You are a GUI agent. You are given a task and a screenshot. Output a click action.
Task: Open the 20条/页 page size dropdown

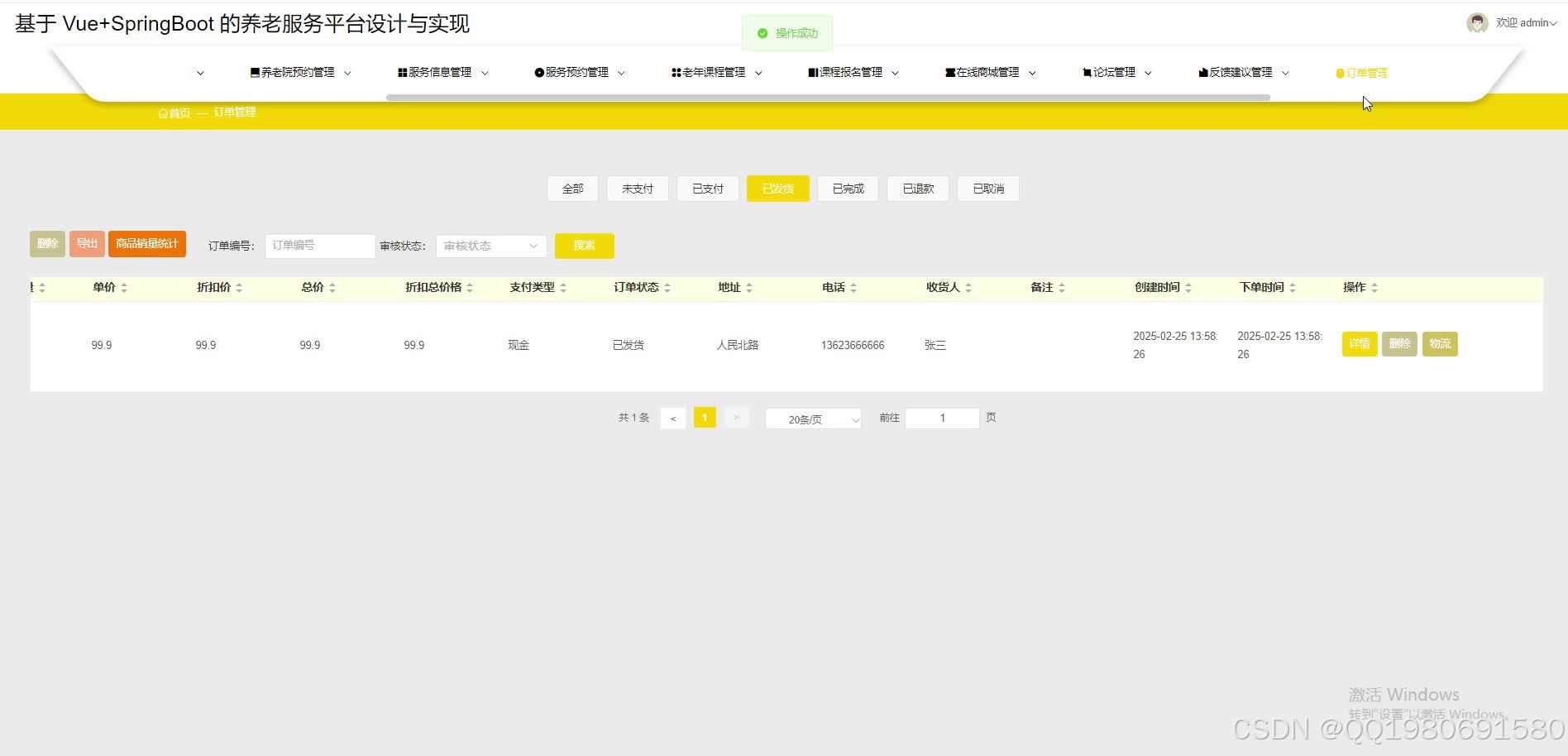(x=812, y=419)
